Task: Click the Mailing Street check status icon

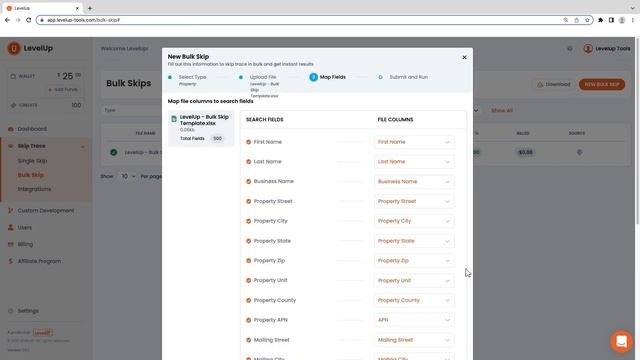Action: point(248,340)
